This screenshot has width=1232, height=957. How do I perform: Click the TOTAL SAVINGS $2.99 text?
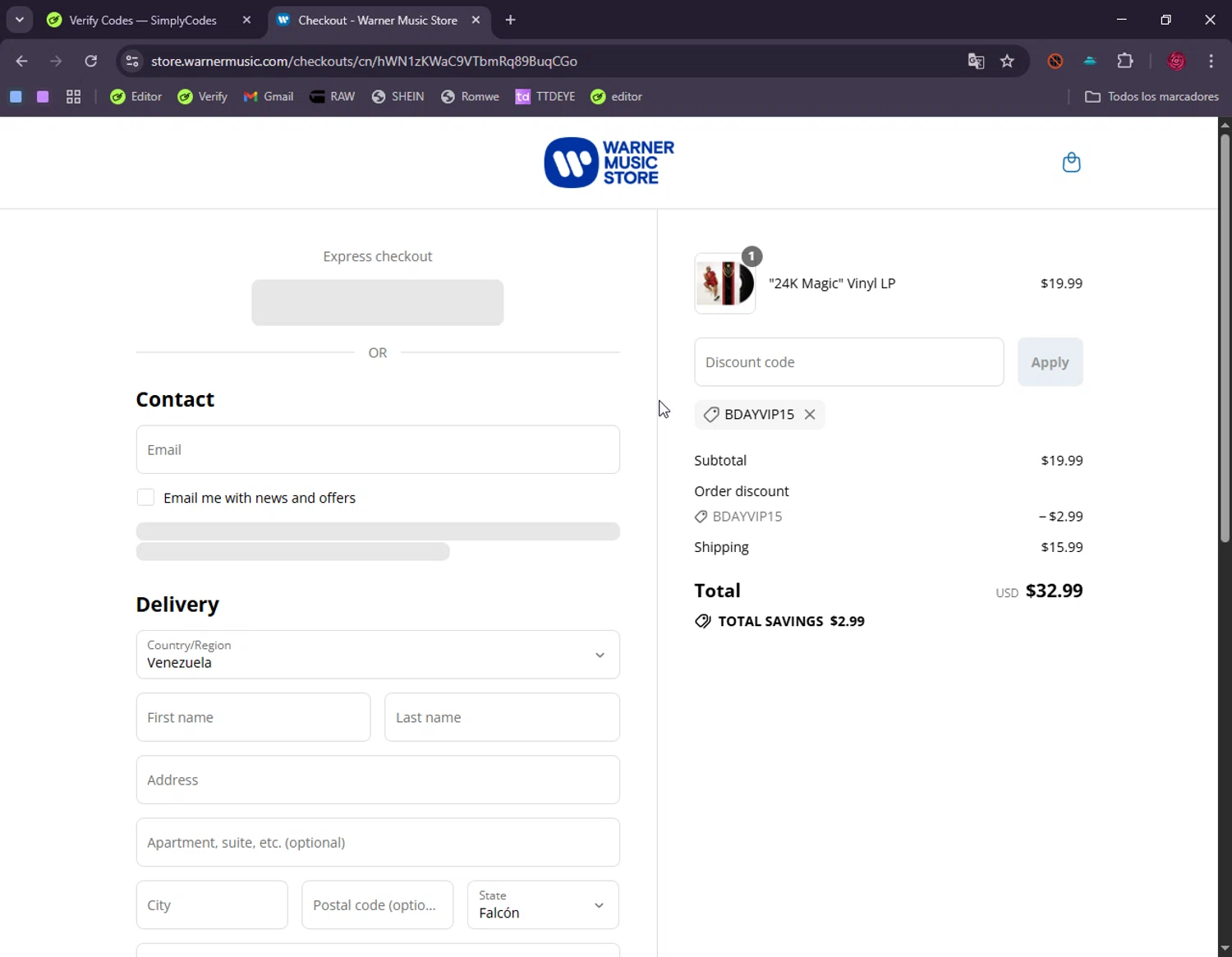click(791, 621)
